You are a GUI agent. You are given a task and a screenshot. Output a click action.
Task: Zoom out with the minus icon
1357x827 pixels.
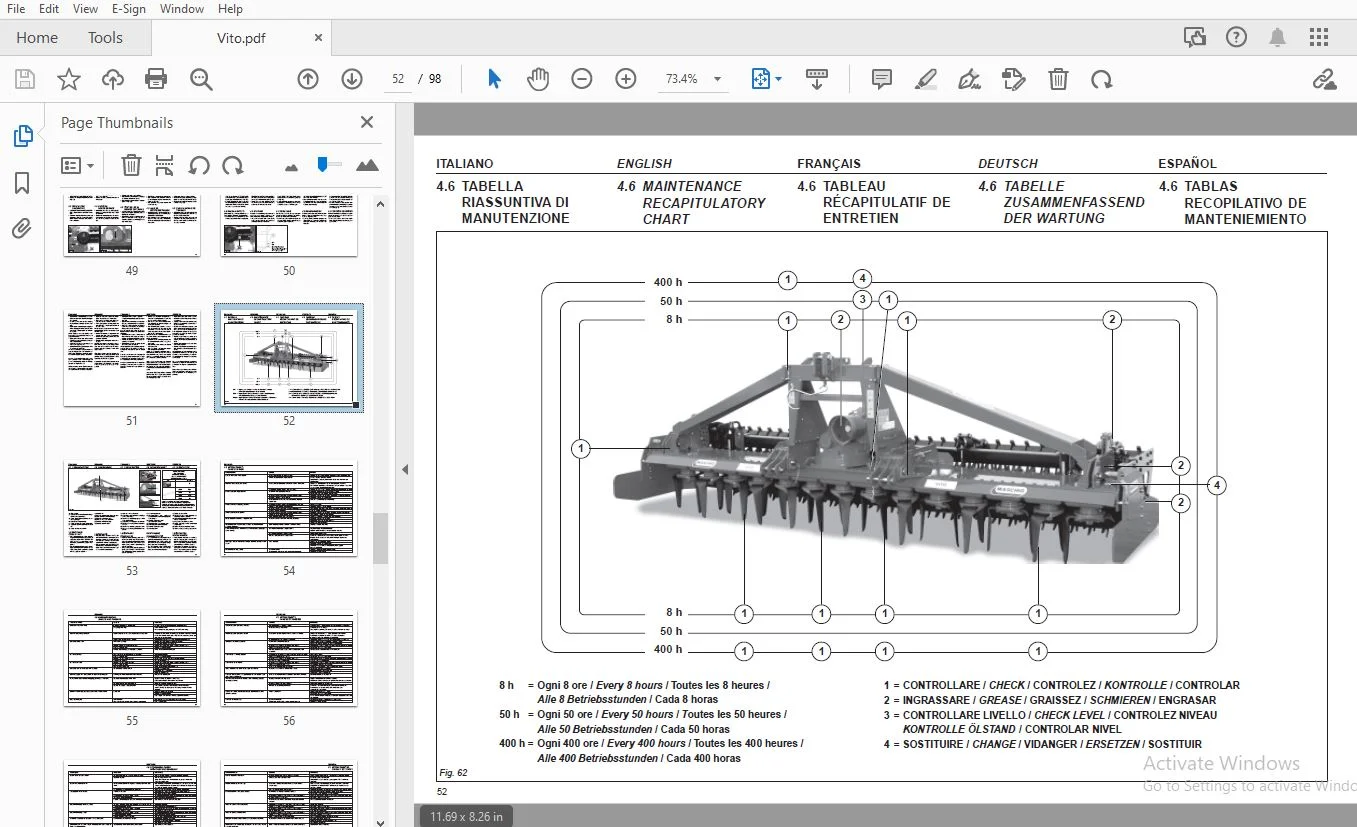pos(582,79)
